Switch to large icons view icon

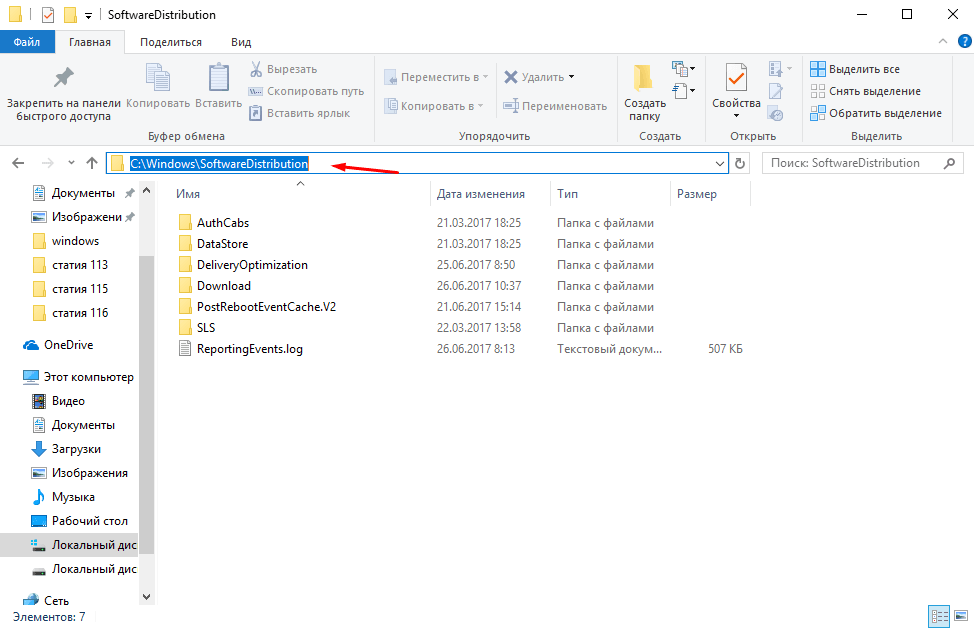click(961, 616)
